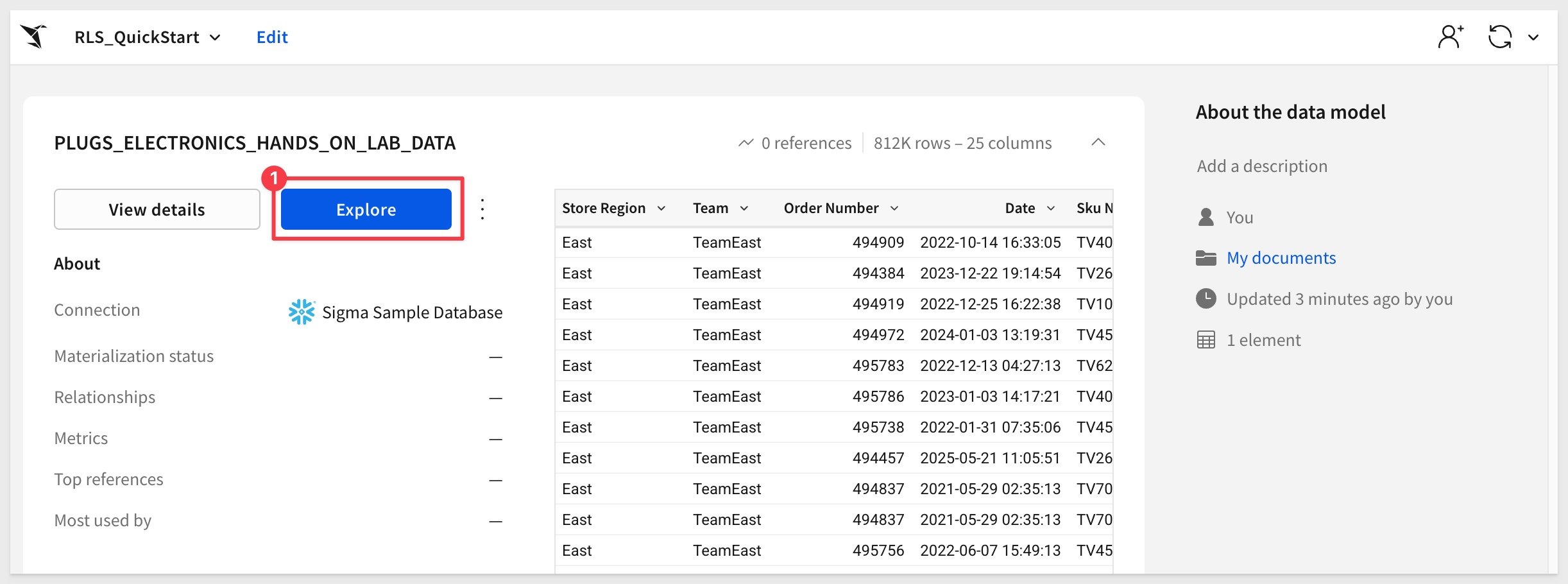Open the Order Number column menu
The image size is (1568, 584).
894,209
